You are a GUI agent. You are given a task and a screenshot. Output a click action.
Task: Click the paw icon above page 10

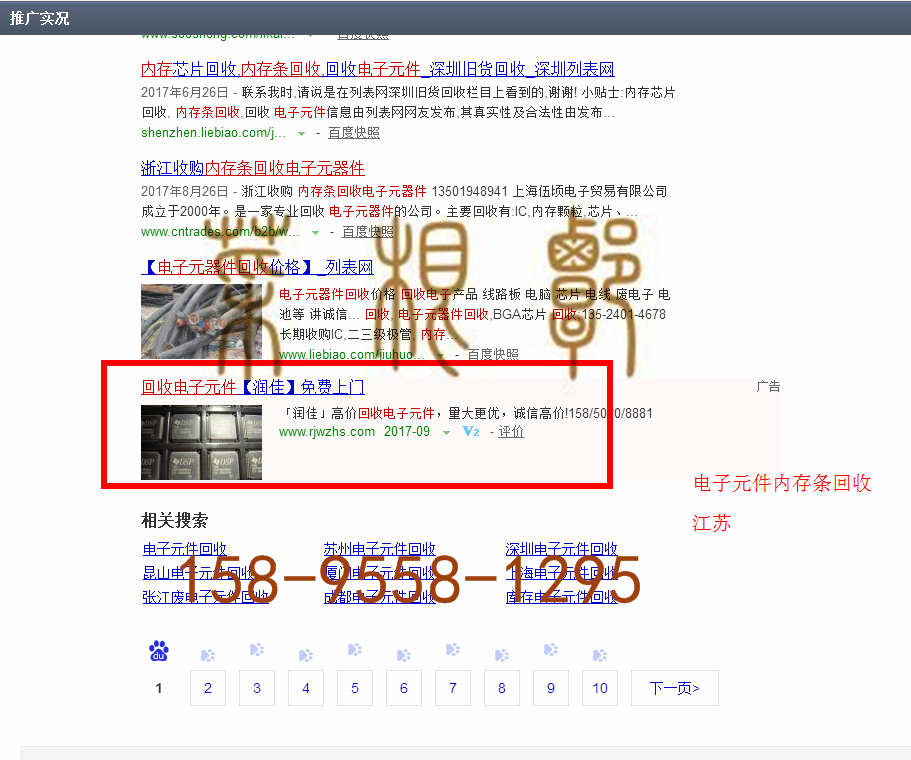coord(600,655)
